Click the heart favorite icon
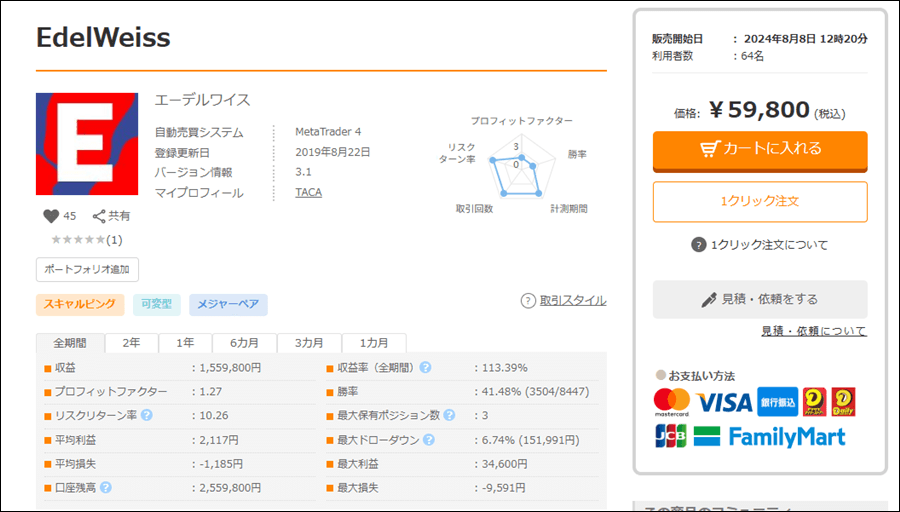This screenshot has height=512, width=900. (x=52, y=216)
